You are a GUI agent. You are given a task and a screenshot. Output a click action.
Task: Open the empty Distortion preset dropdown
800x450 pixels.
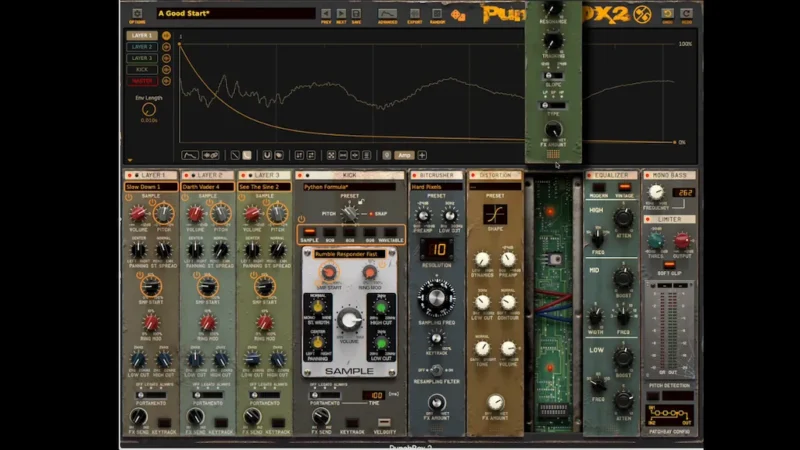coord(495,187)
